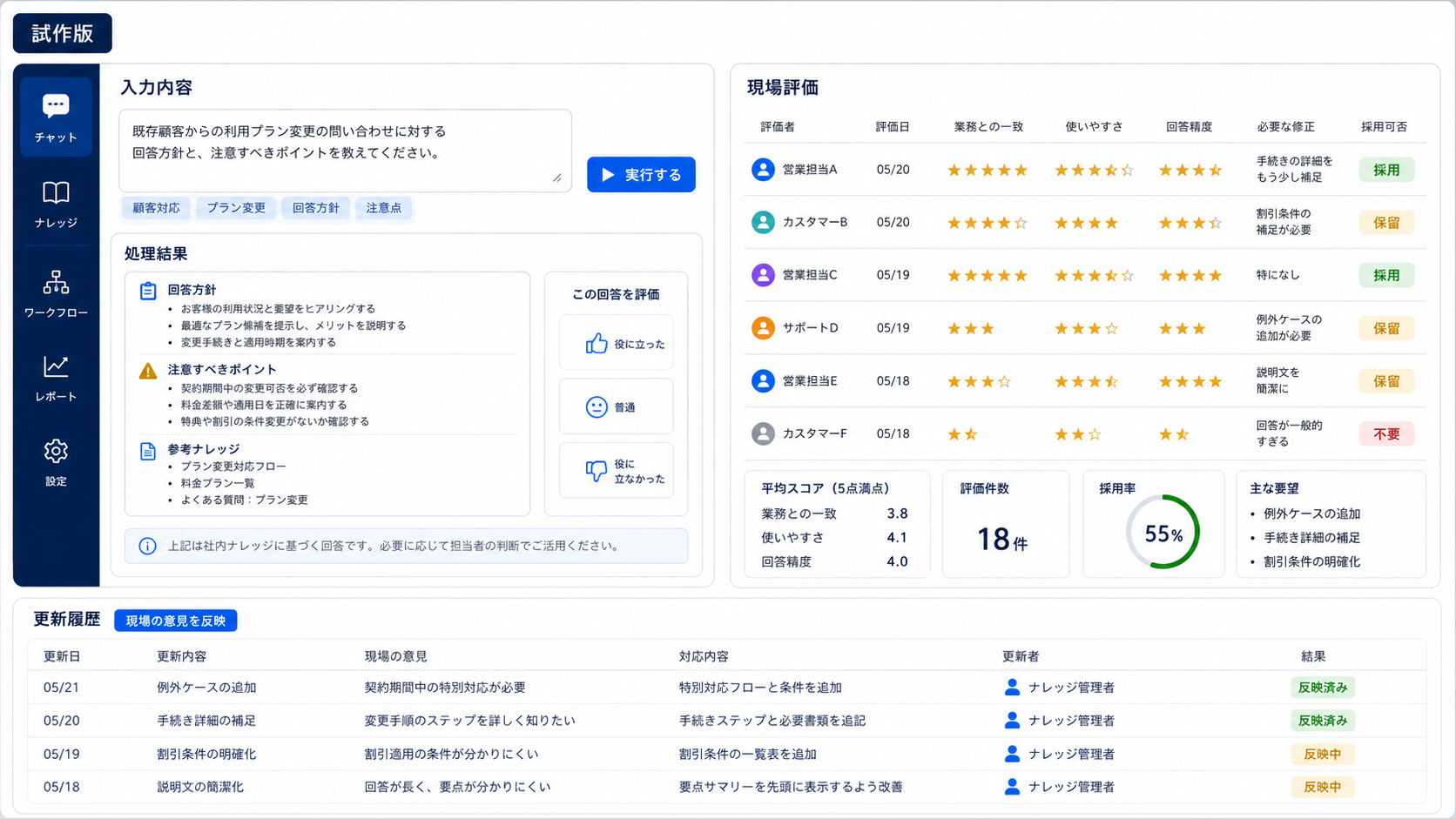Rate the answer 普通 neutral face

pyautogui.click(x=616, y=406)
